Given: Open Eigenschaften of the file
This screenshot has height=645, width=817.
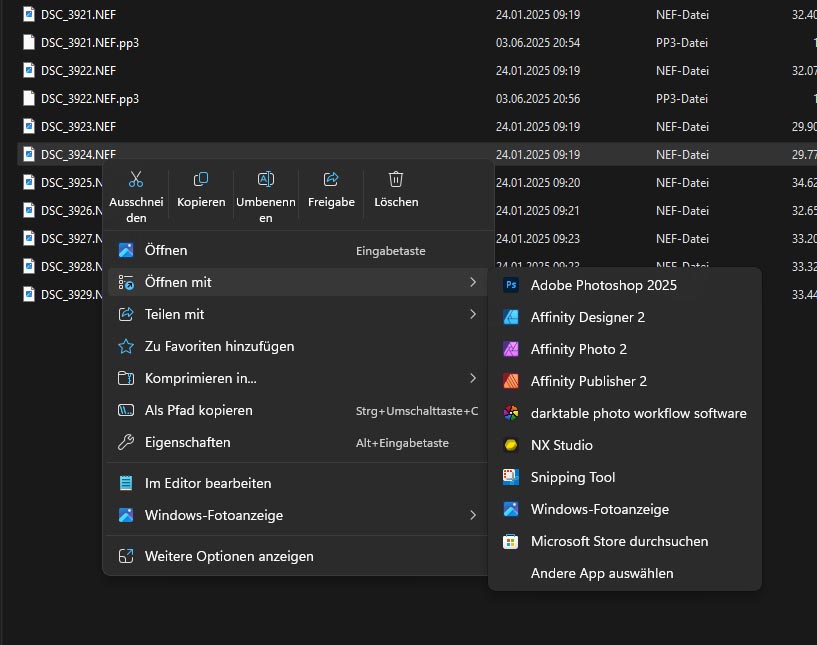Looking at the screenshot, I should [x=187, y=442].
